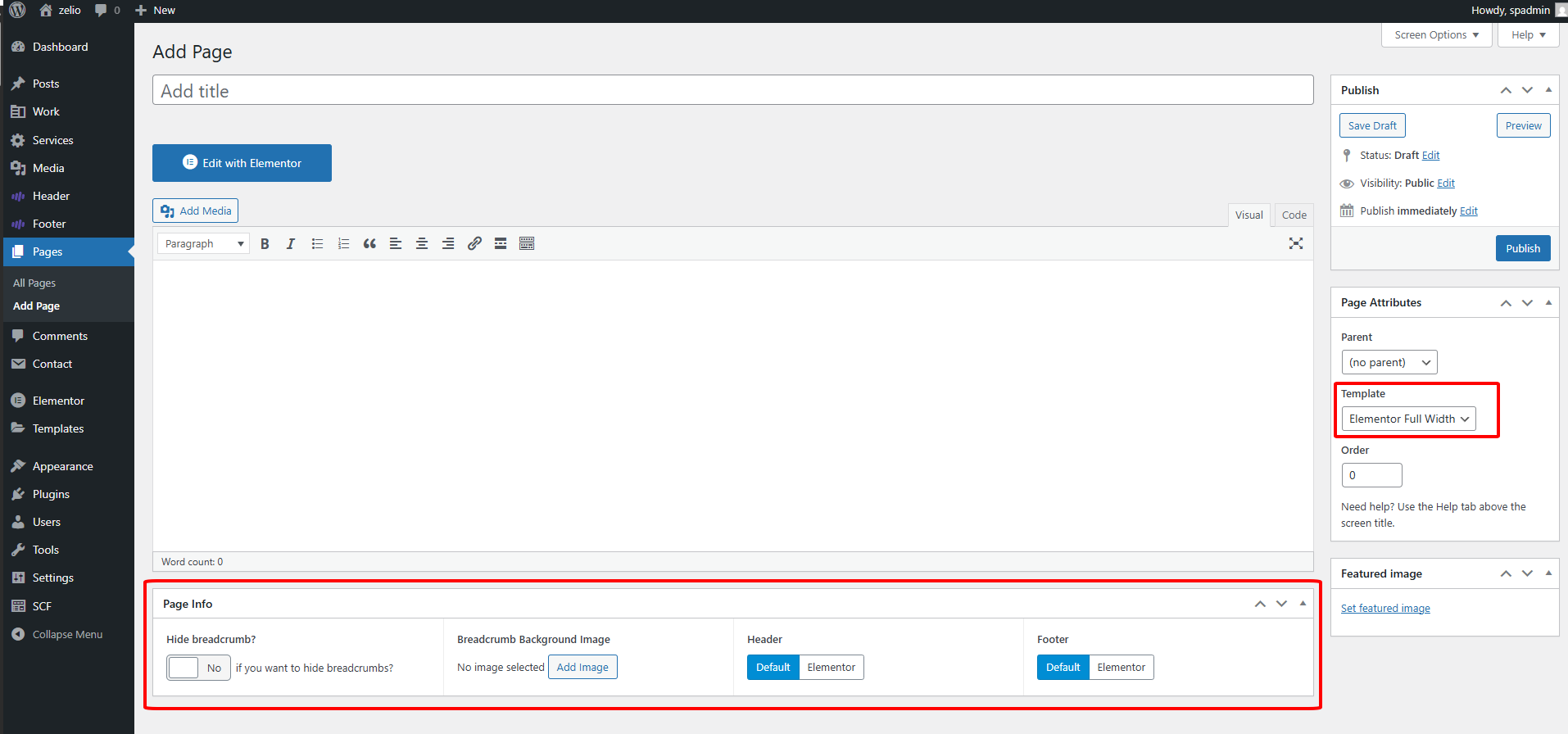1568x734 pixels.
Task: Insert or edit link icon
Action: click(474, 243)
